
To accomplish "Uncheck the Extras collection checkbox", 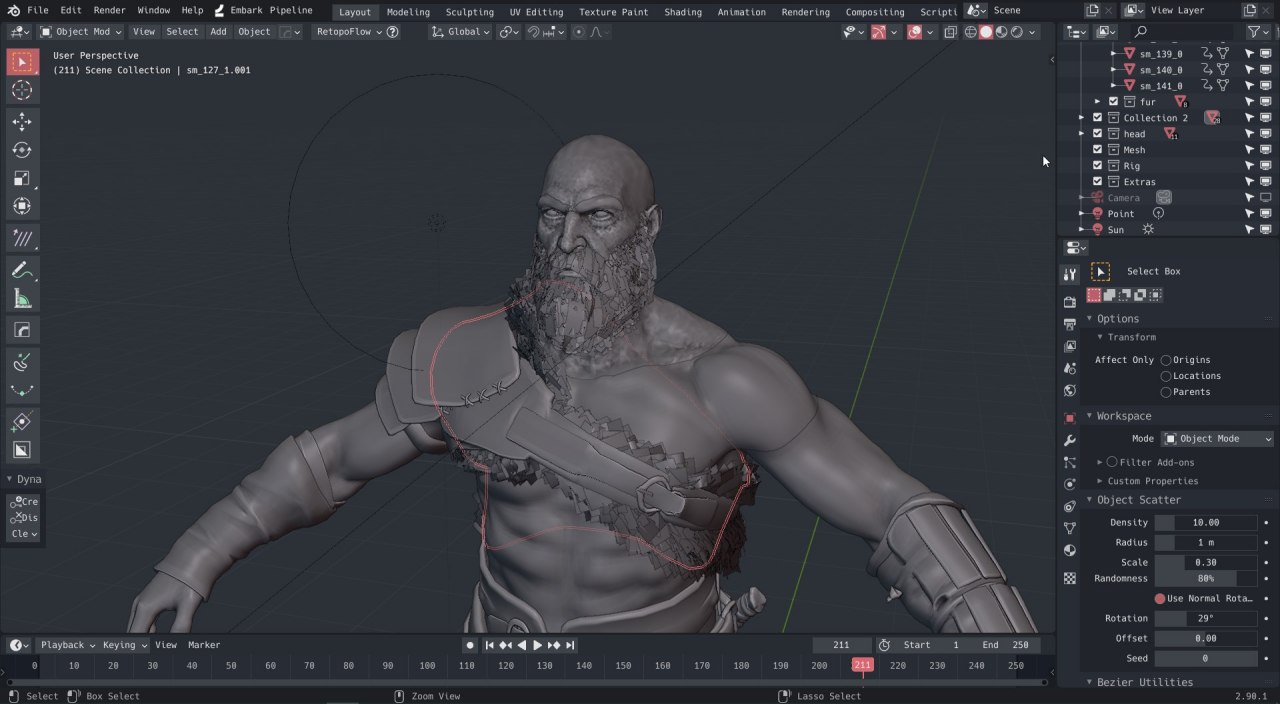I will pos(1097,182).
